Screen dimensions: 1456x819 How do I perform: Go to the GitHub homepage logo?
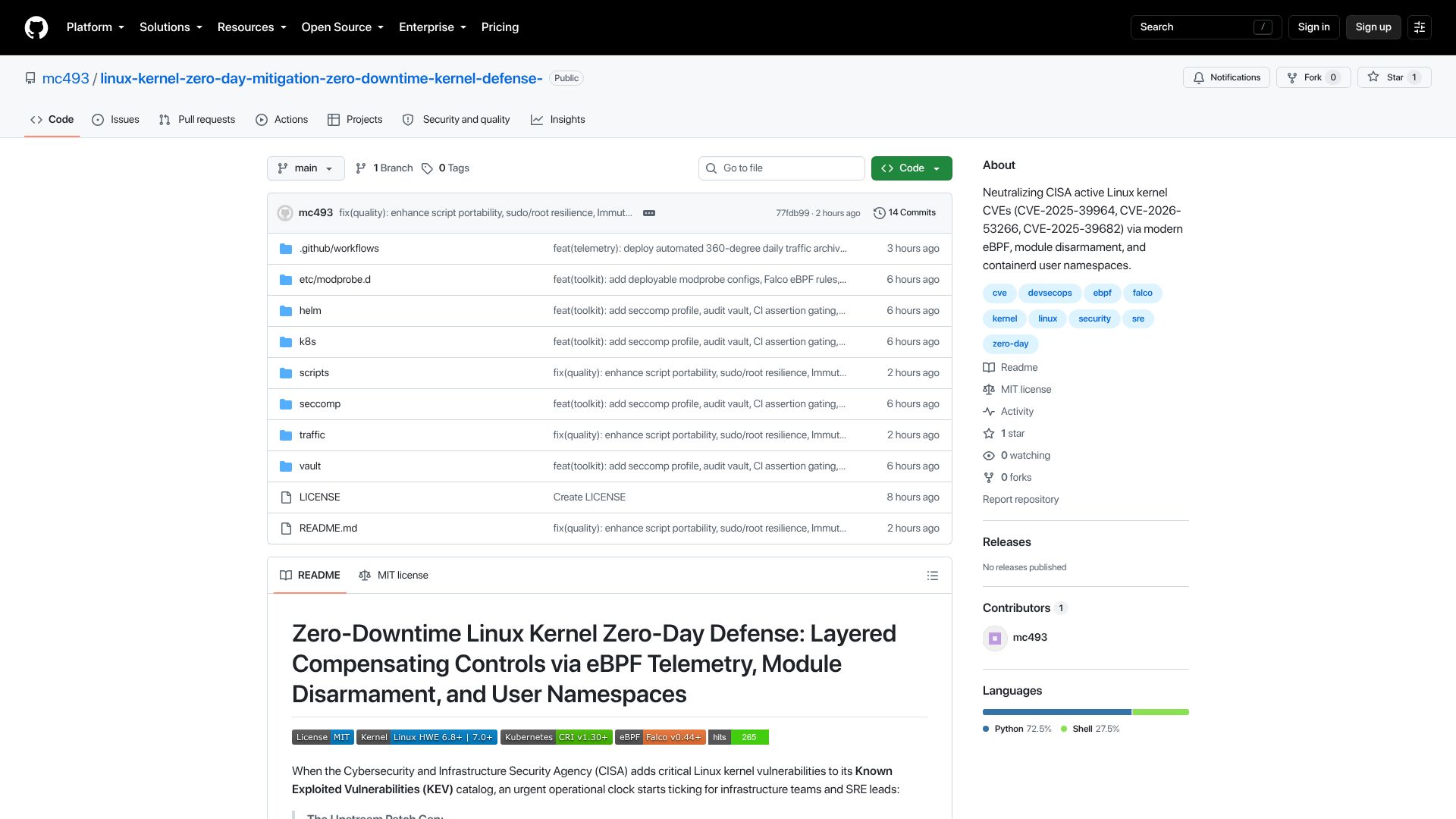point(36,27)
